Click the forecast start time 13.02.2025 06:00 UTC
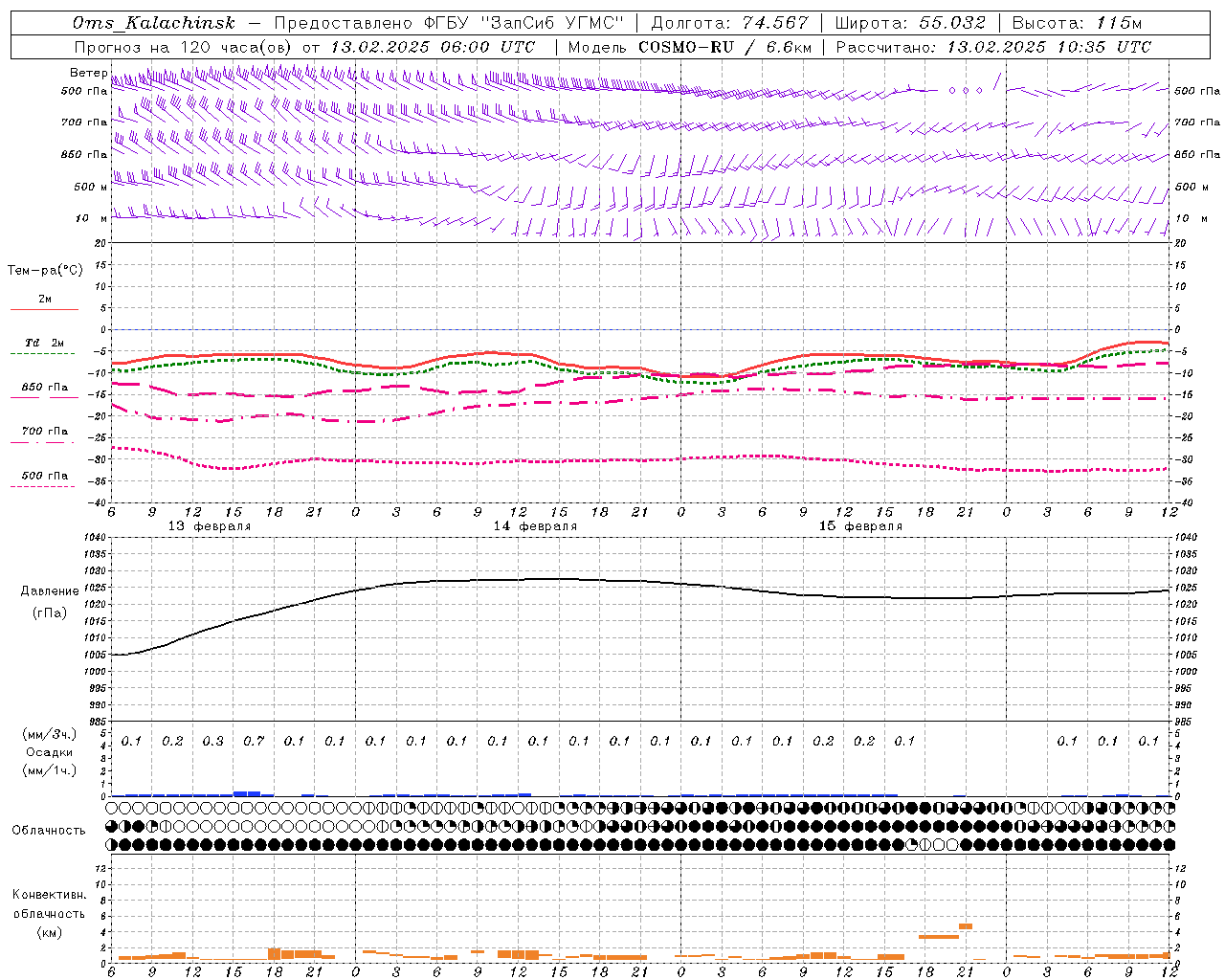The image size is (1225, 980). pos(433,47)
